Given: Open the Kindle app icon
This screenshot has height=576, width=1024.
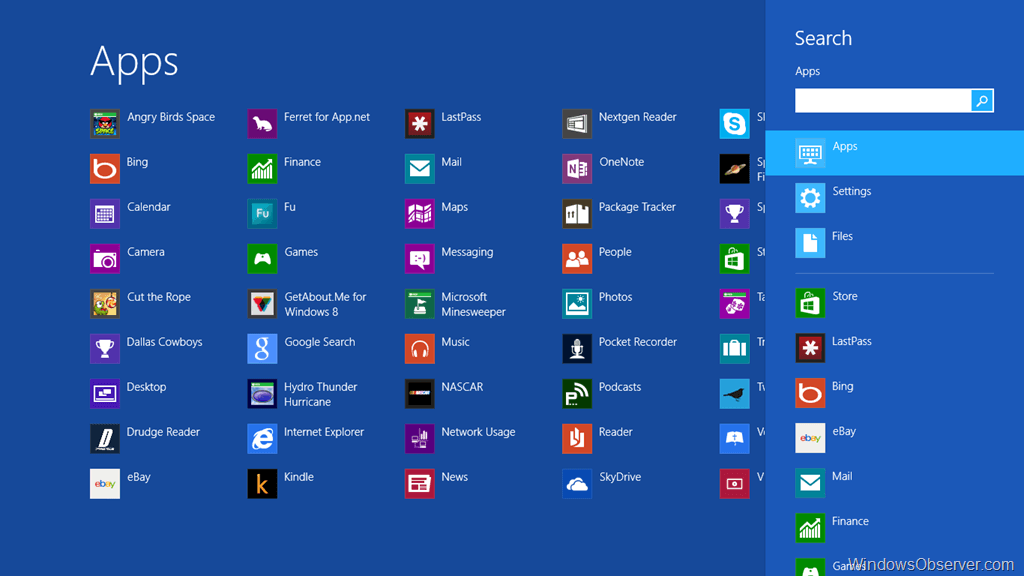Looking at the screenshot, I should [262, 484].
